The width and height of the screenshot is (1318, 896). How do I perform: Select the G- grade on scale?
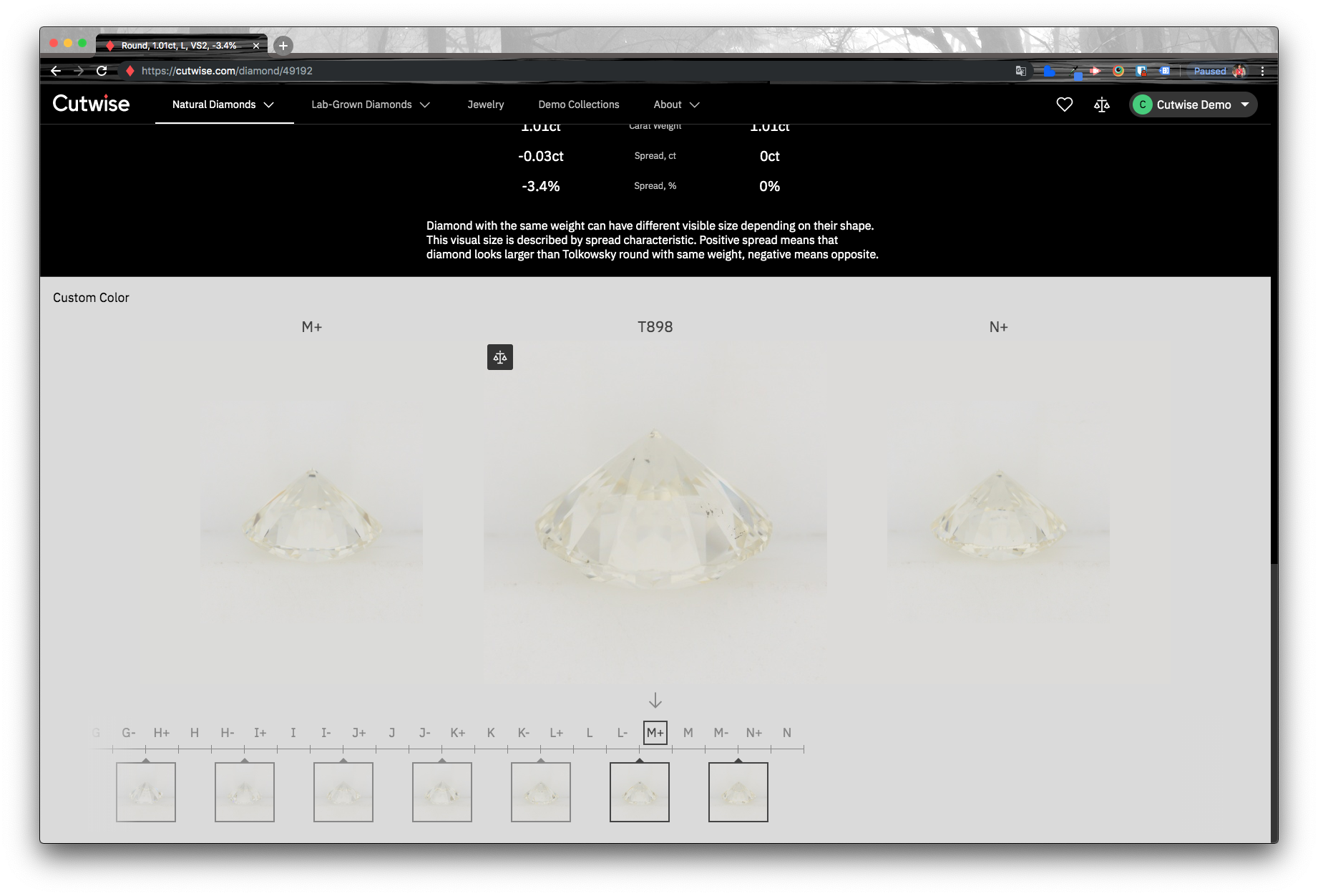tap(129, 733)
